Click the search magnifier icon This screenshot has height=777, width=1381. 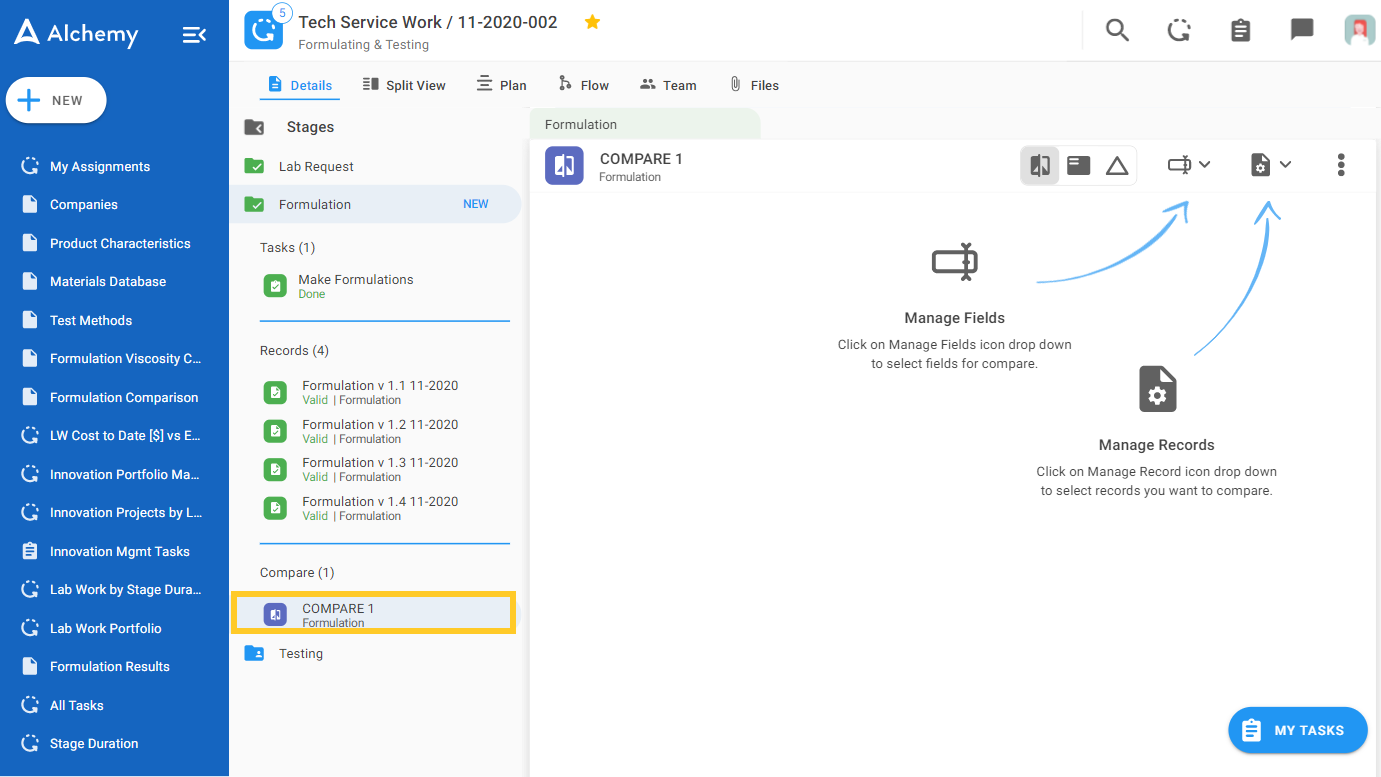tap(1117, 30)
